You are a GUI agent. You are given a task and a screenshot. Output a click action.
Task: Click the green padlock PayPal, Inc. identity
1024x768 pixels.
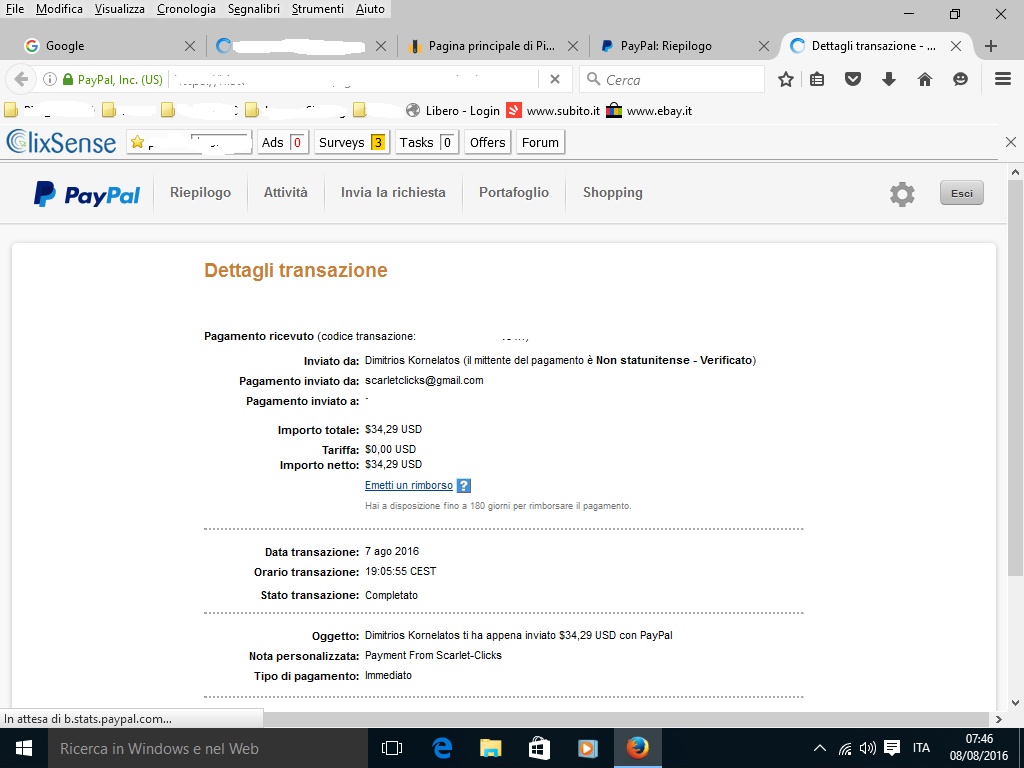coord(113,80)
